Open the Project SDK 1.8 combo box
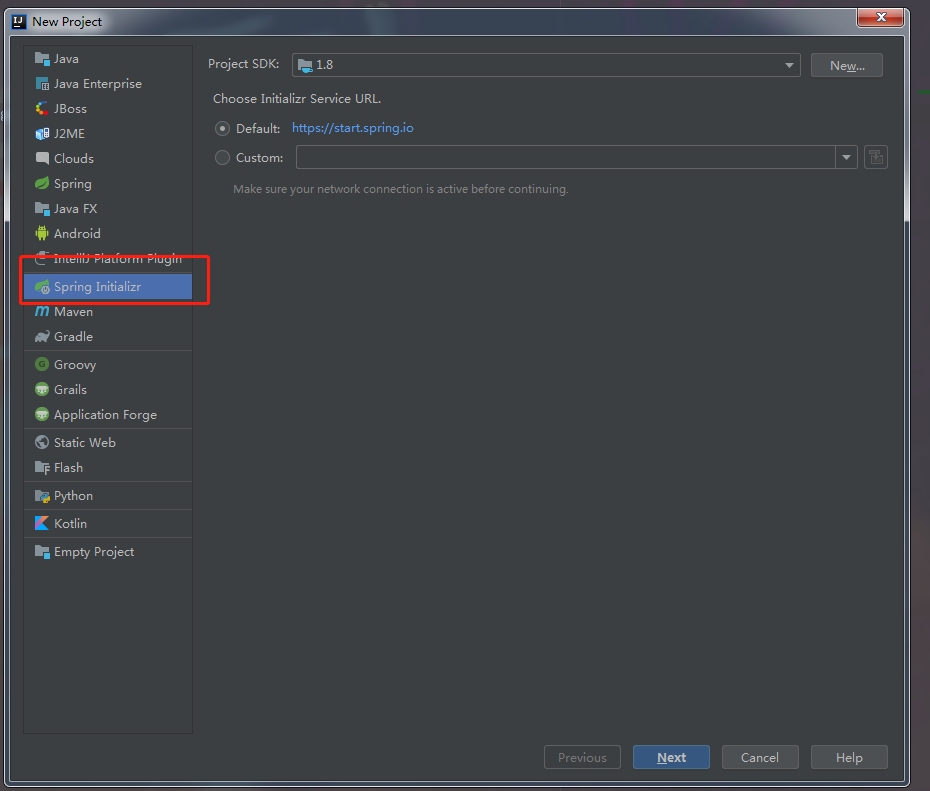Image resolution: width=930 pixels, height=791 pixels. tap(546, 65)
